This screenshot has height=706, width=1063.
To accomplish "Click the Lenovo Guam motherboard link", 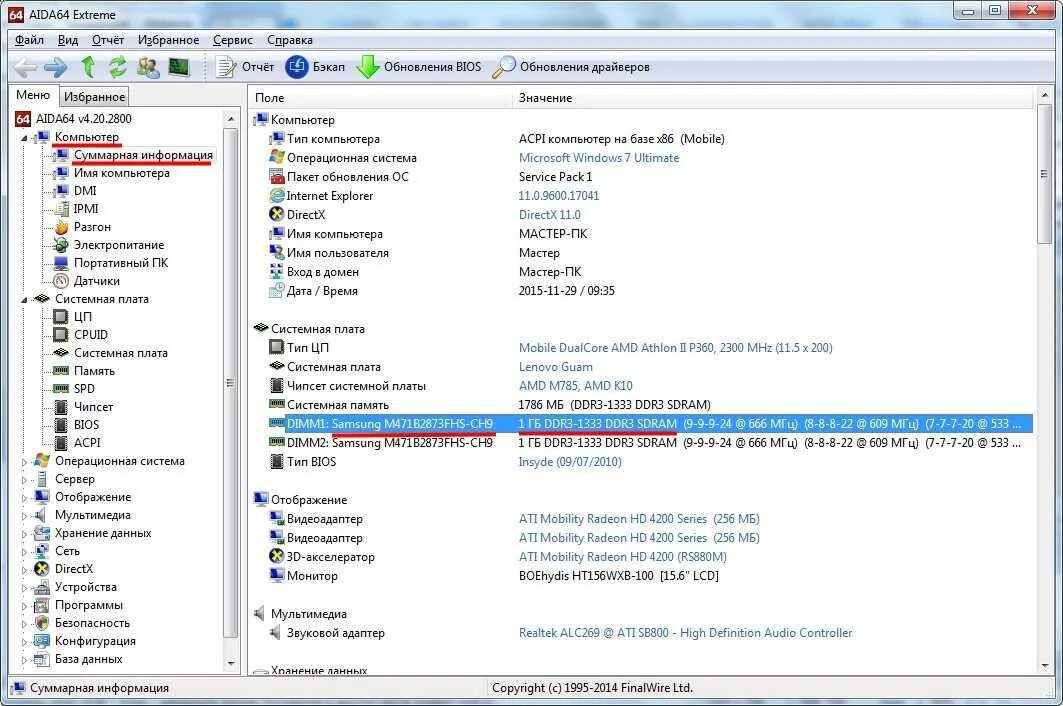I will (555, 367).
